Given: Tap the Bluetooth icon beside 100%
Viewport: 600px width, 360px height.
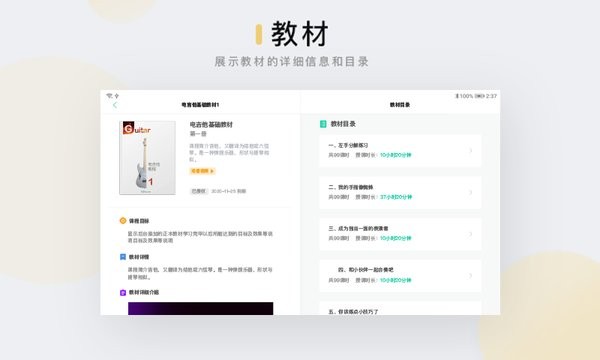Looking at the screenshot, I should tap(457, 96).
